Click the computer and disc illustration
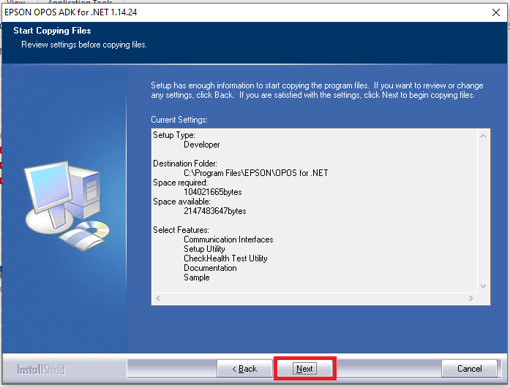The height and width of the screenshot is (387, 510). point(67,206)
